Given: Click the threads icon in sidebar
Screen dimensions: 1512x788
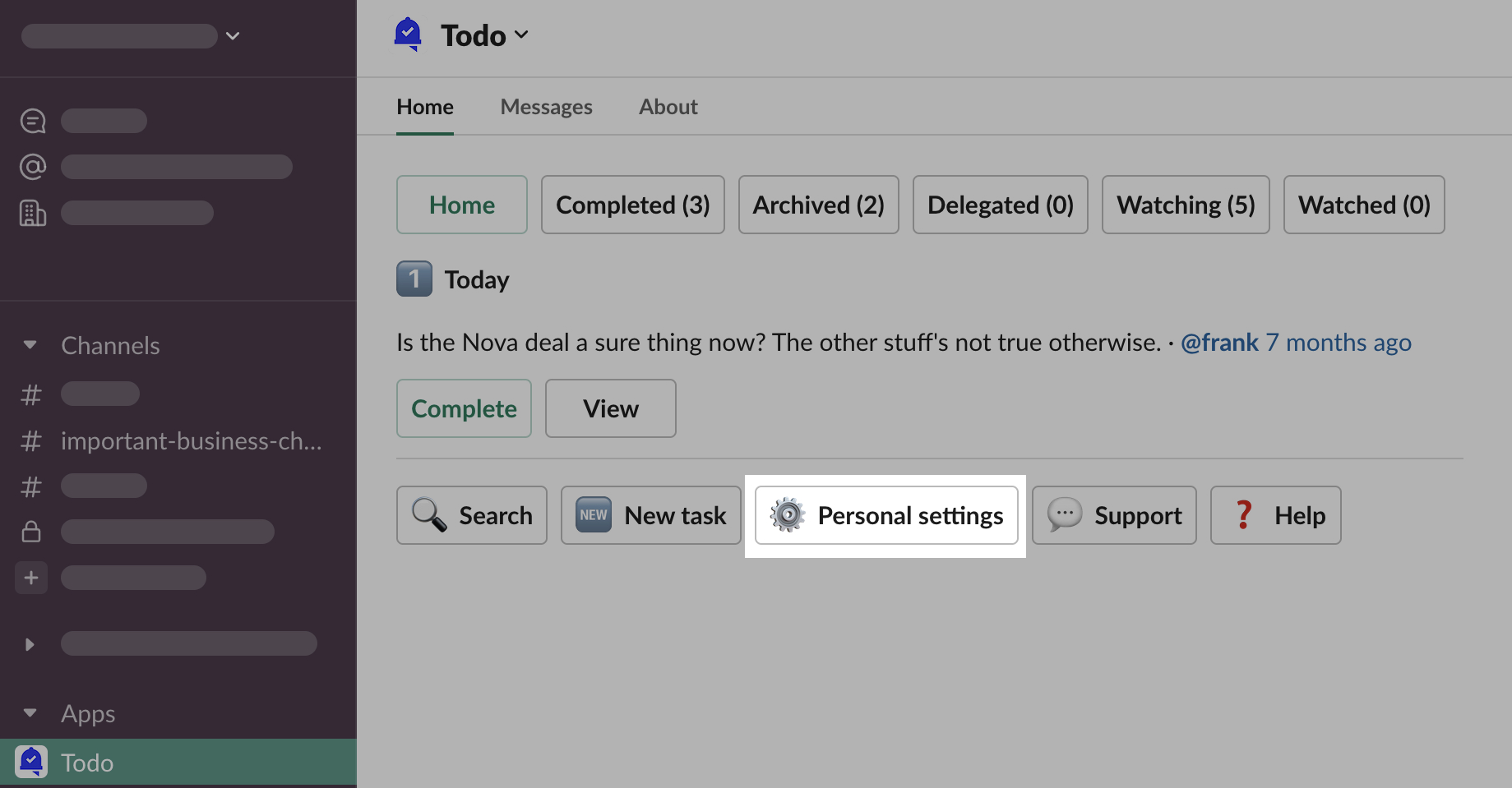Looking at the screenshot, I should (x=33, y=121).
